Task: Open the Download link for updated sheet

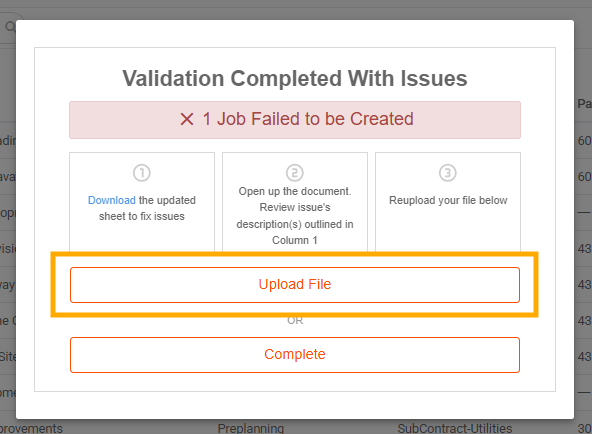Action: click(x=111, y=200)
